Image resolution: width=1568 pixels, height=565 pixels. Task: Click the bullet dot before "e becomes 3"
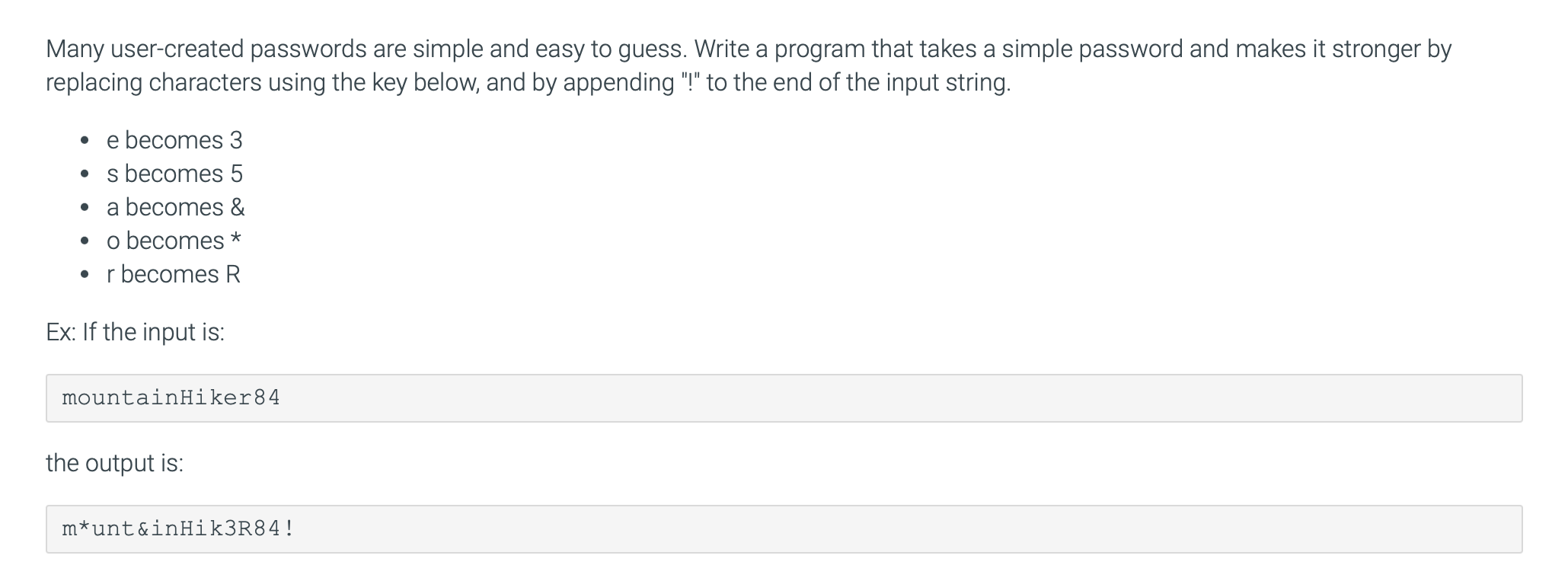[x=85, y=141]
